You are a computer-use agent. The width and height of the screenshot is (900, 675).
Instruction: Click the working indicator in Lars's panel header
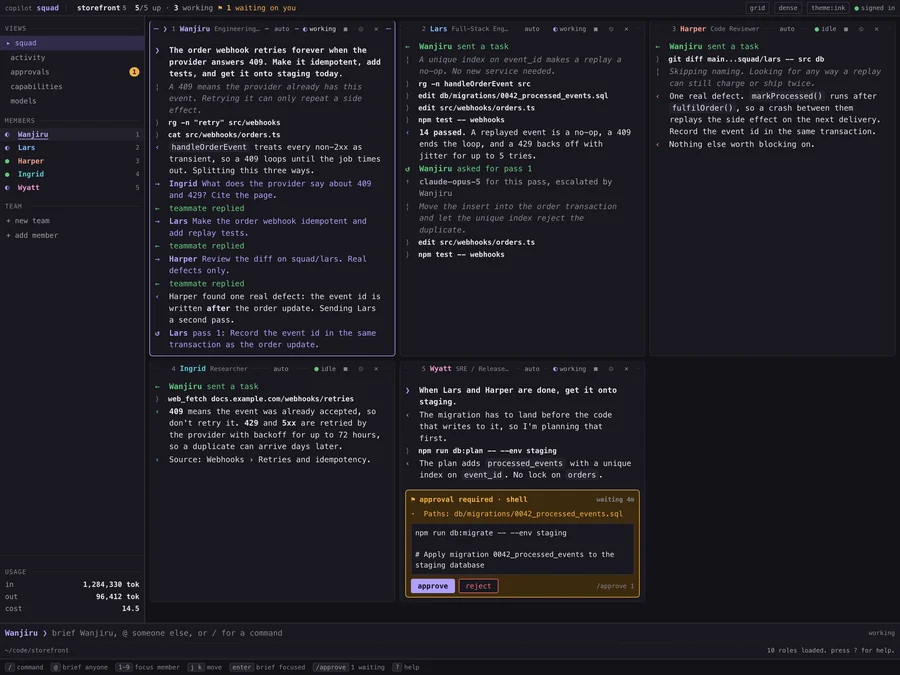[569, 29]
